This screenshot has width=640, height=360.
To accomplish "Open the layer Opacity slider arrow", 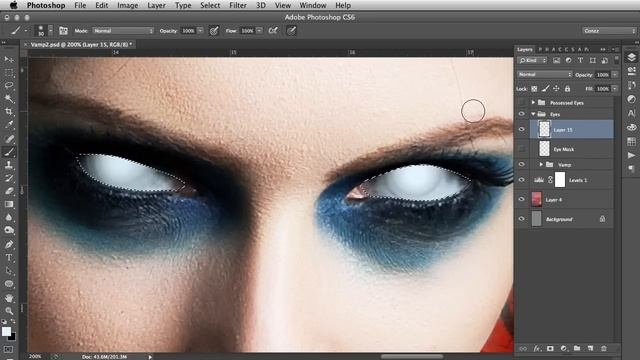I will click(615, 75).
